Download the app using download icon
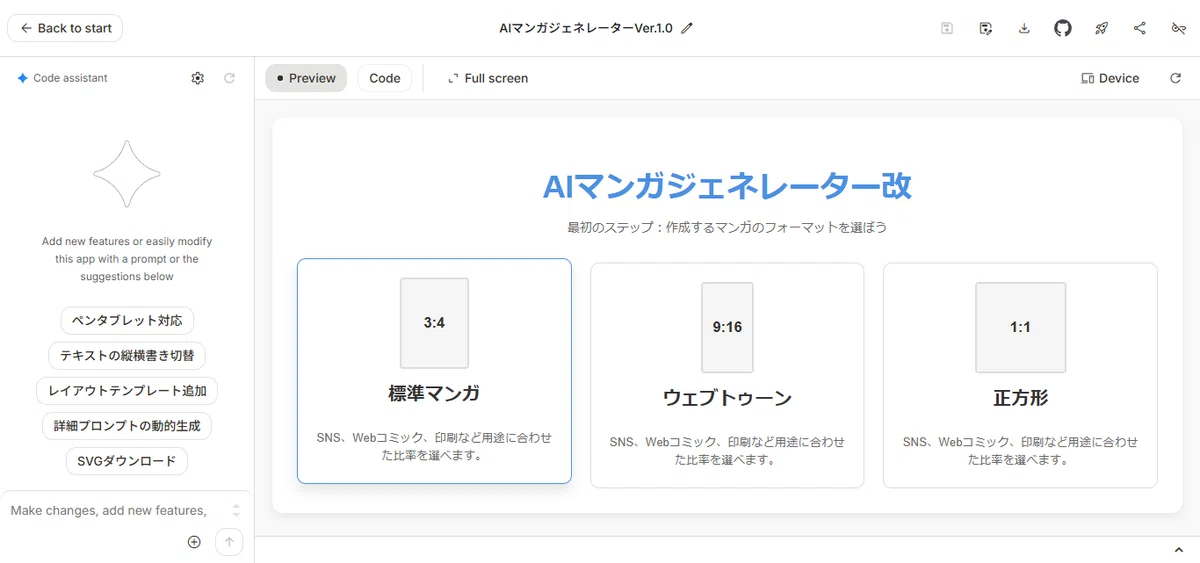Viewport: 1200px width, 563px height. [x=1024, y=28]
